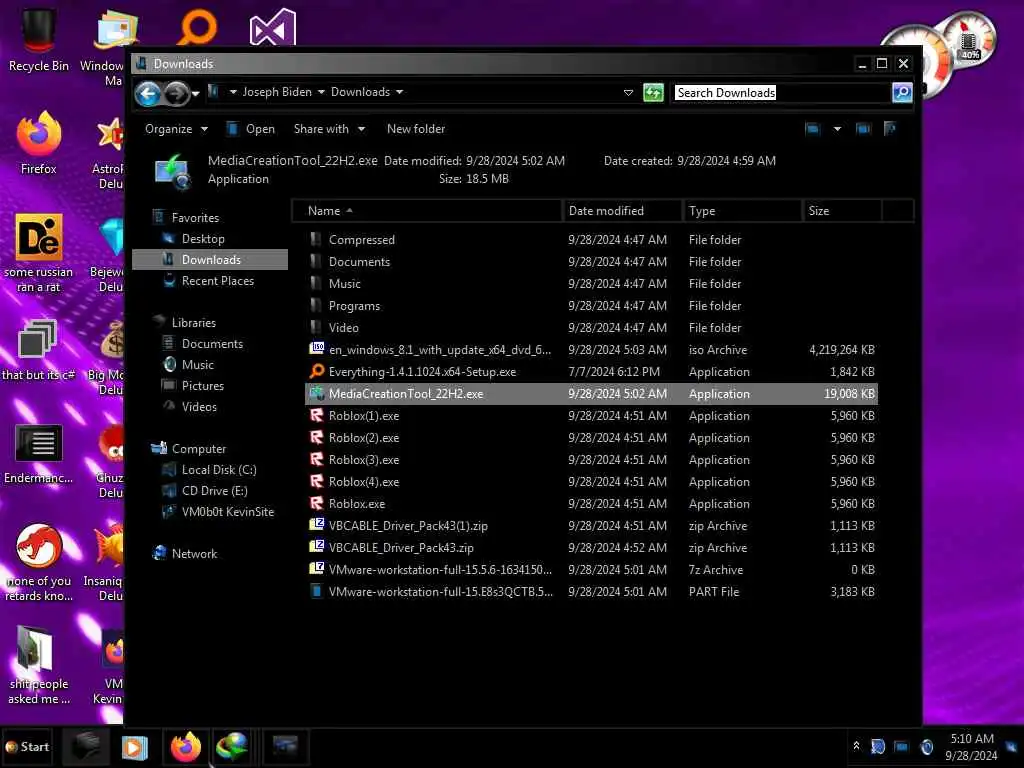Open the view options dropdown arrow
The height and width of the screenshot is (768, 1024).
click(837, 129)
